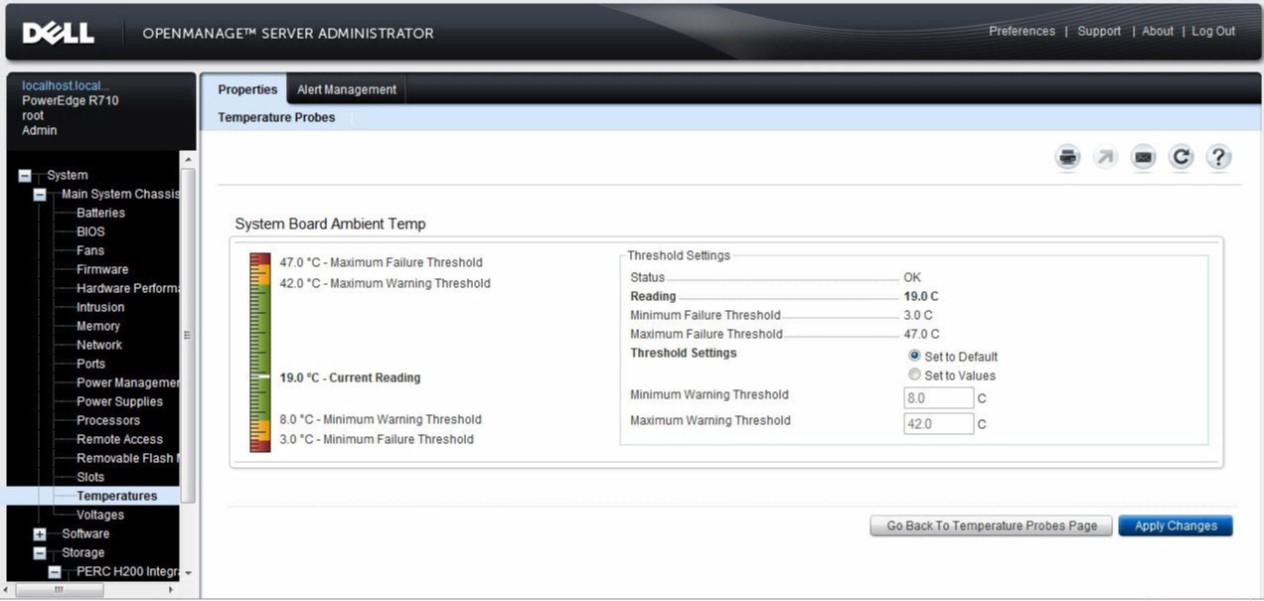Click the Export arrow icon
This screenshot has height=601, width=1264.
coord(1105,157)
